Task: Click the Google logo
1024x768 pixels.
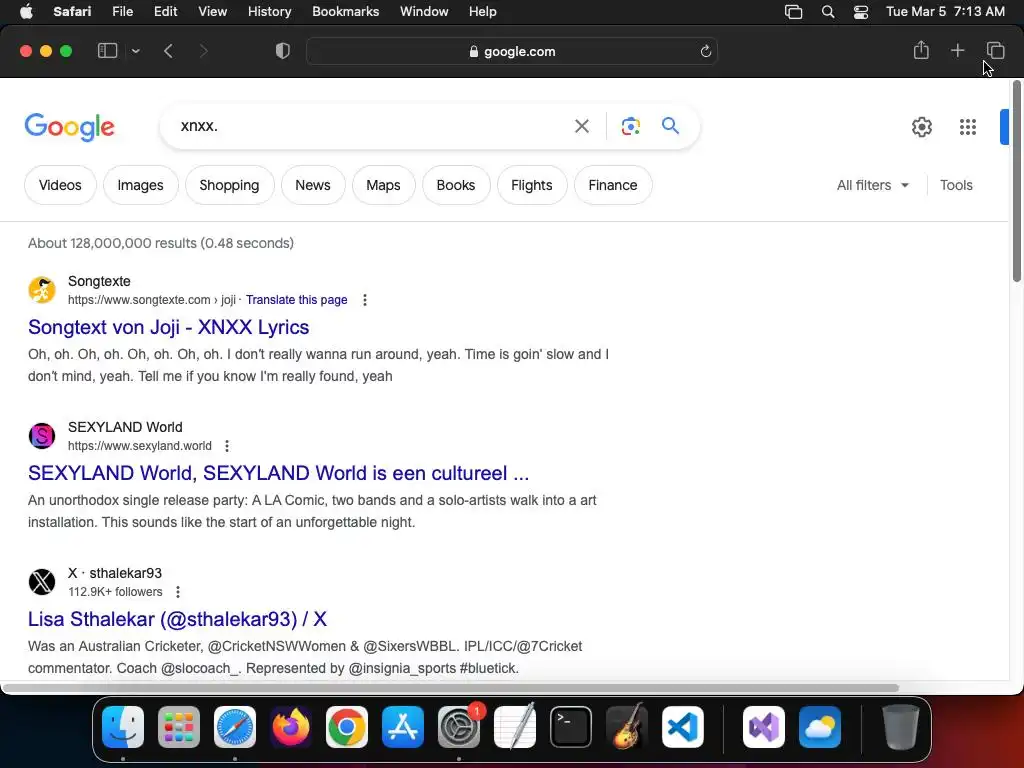Action: click(69, 127)
